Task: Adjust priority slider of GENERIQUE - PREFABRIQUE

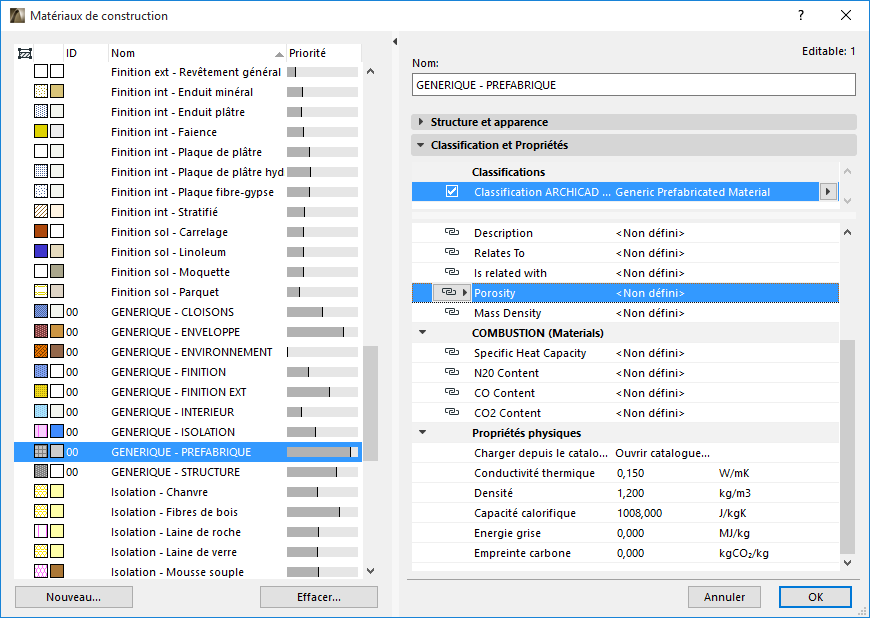Action: 322,452
